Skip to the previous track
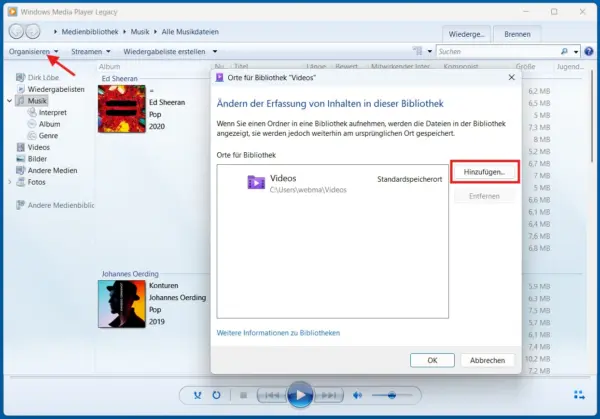This screenshot has width=600, height=419. [x=272, y=395]
